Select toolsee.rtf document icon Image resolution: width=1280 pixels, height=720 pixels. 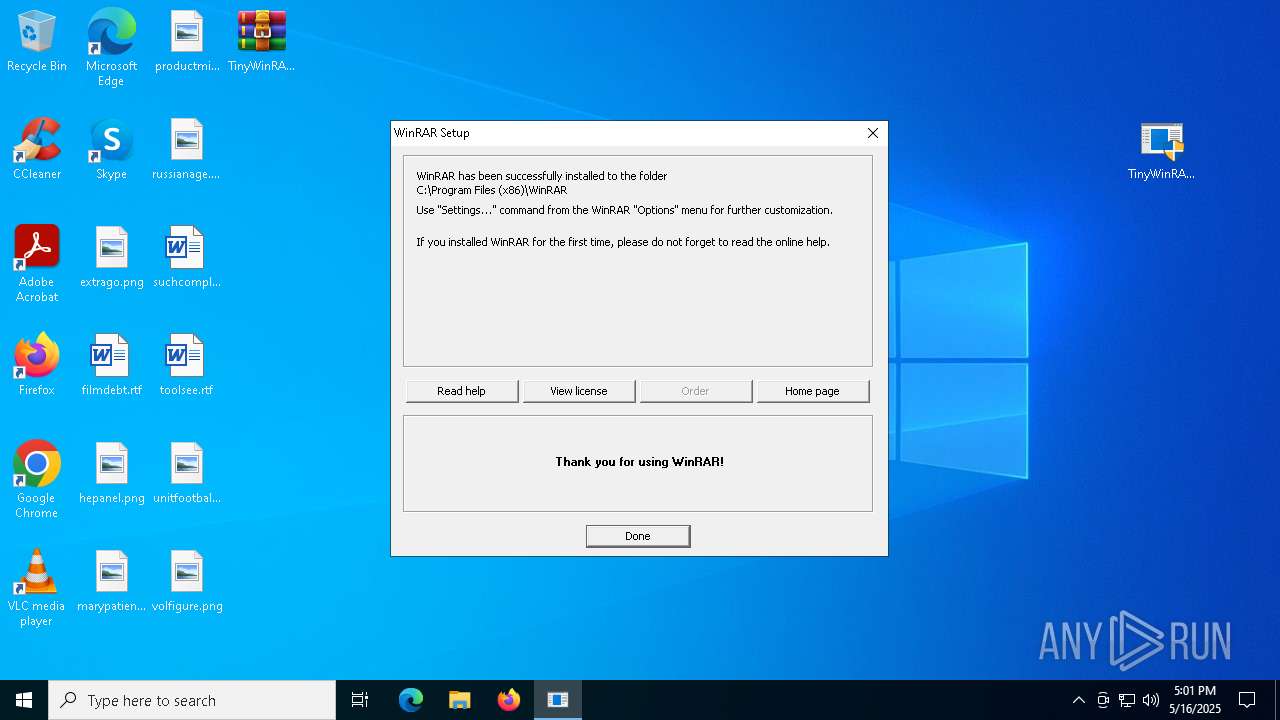coord(187,366)
